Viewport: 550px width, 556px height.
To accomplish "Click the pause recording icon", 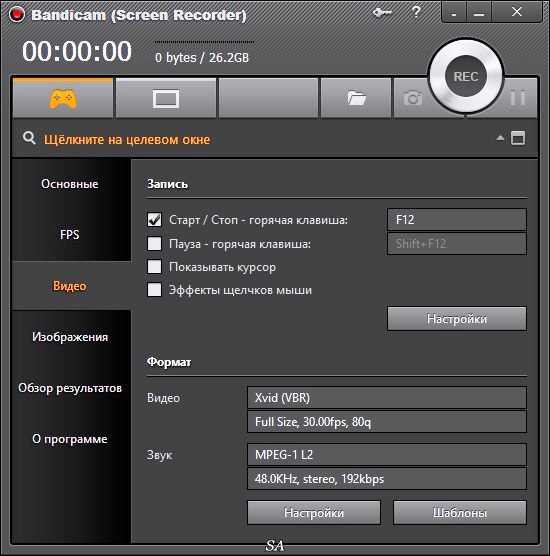I will [518, 98].
